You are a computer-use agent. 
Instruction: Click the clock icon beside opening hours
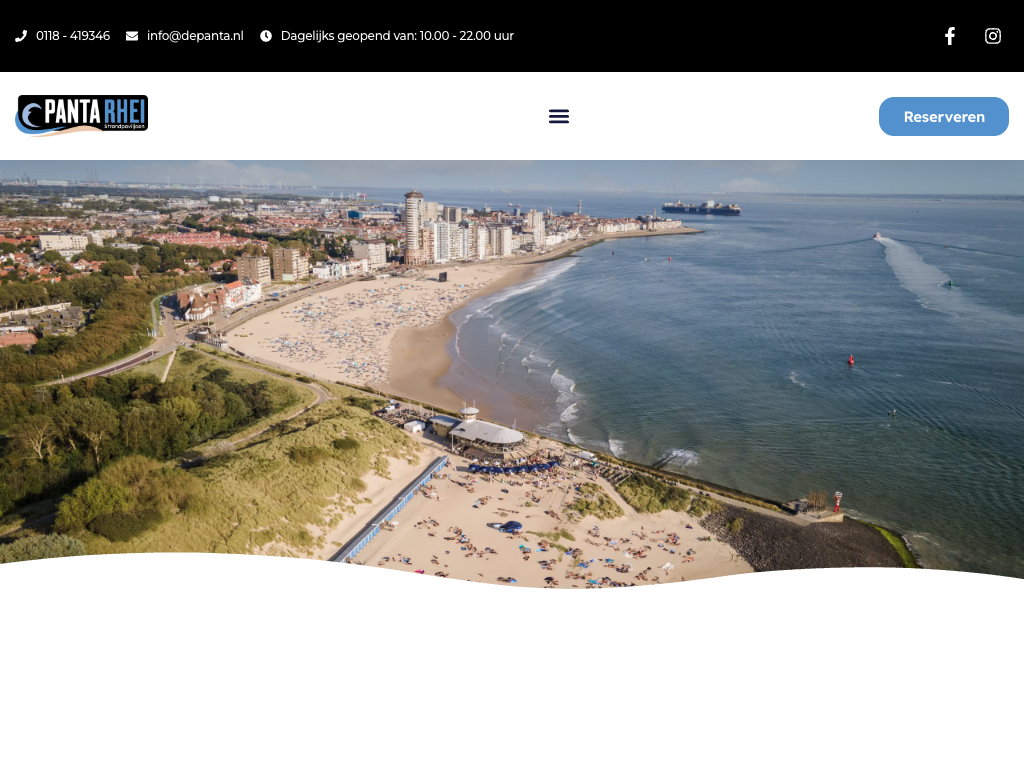click(x=266, y=36)
